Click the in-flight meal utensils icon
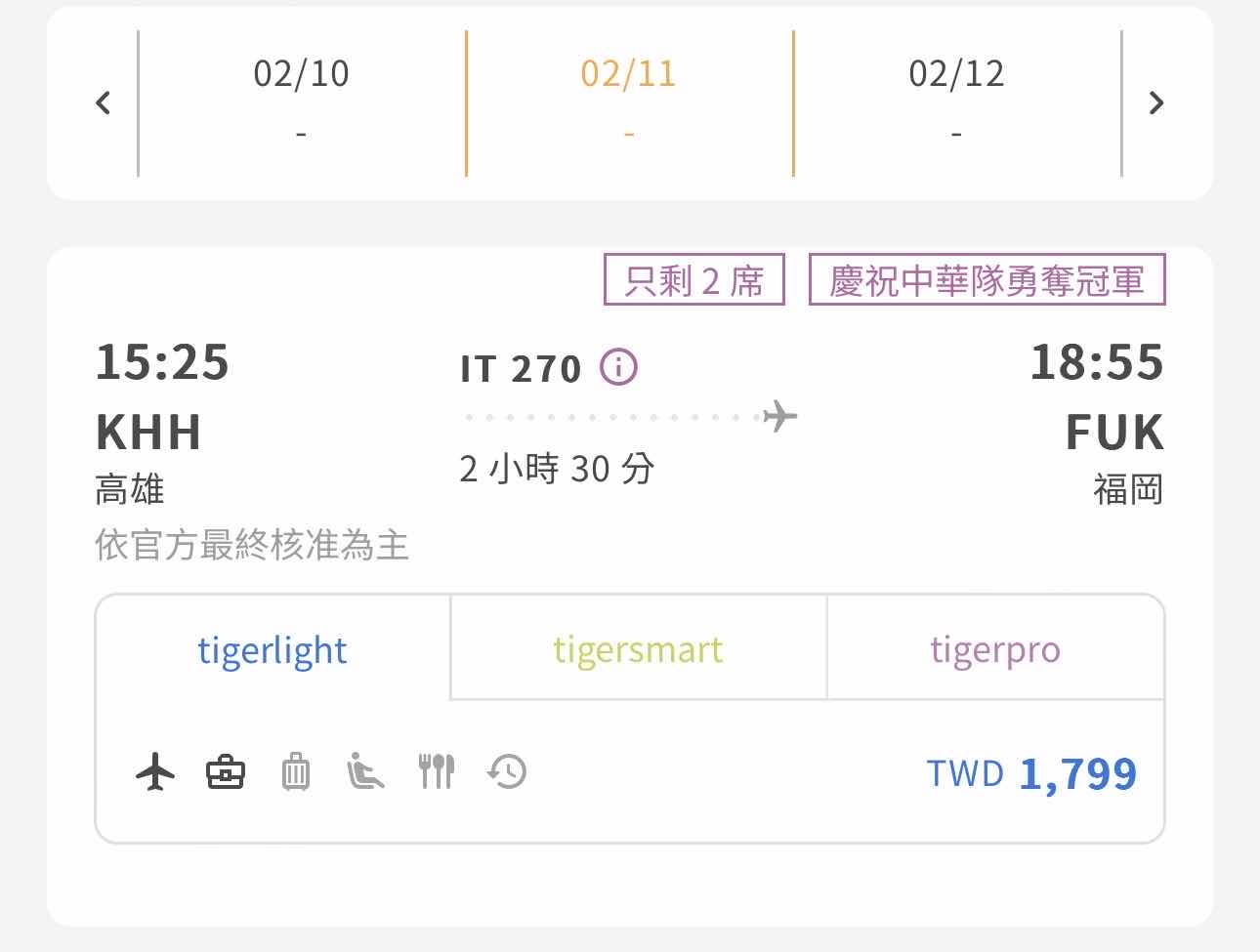Viewport: 1260px width, 952px height. pos(437,772)
